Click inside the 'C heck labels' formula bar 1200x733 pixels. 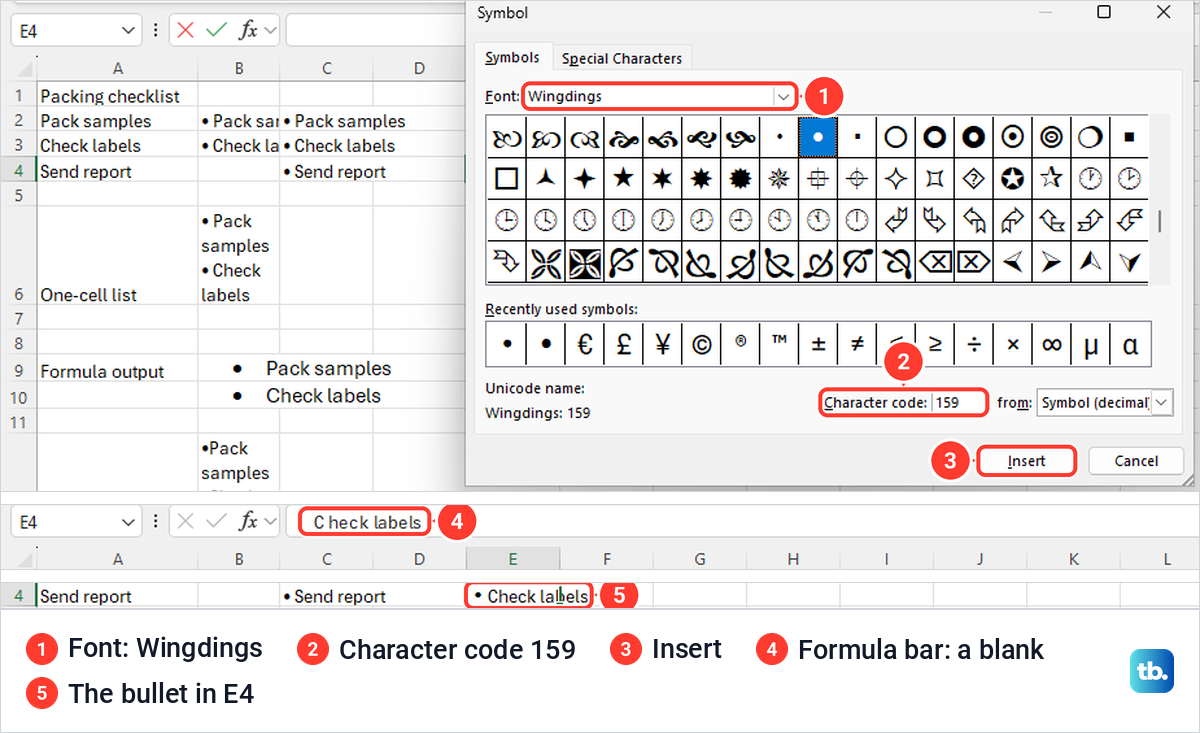(740, 522)
